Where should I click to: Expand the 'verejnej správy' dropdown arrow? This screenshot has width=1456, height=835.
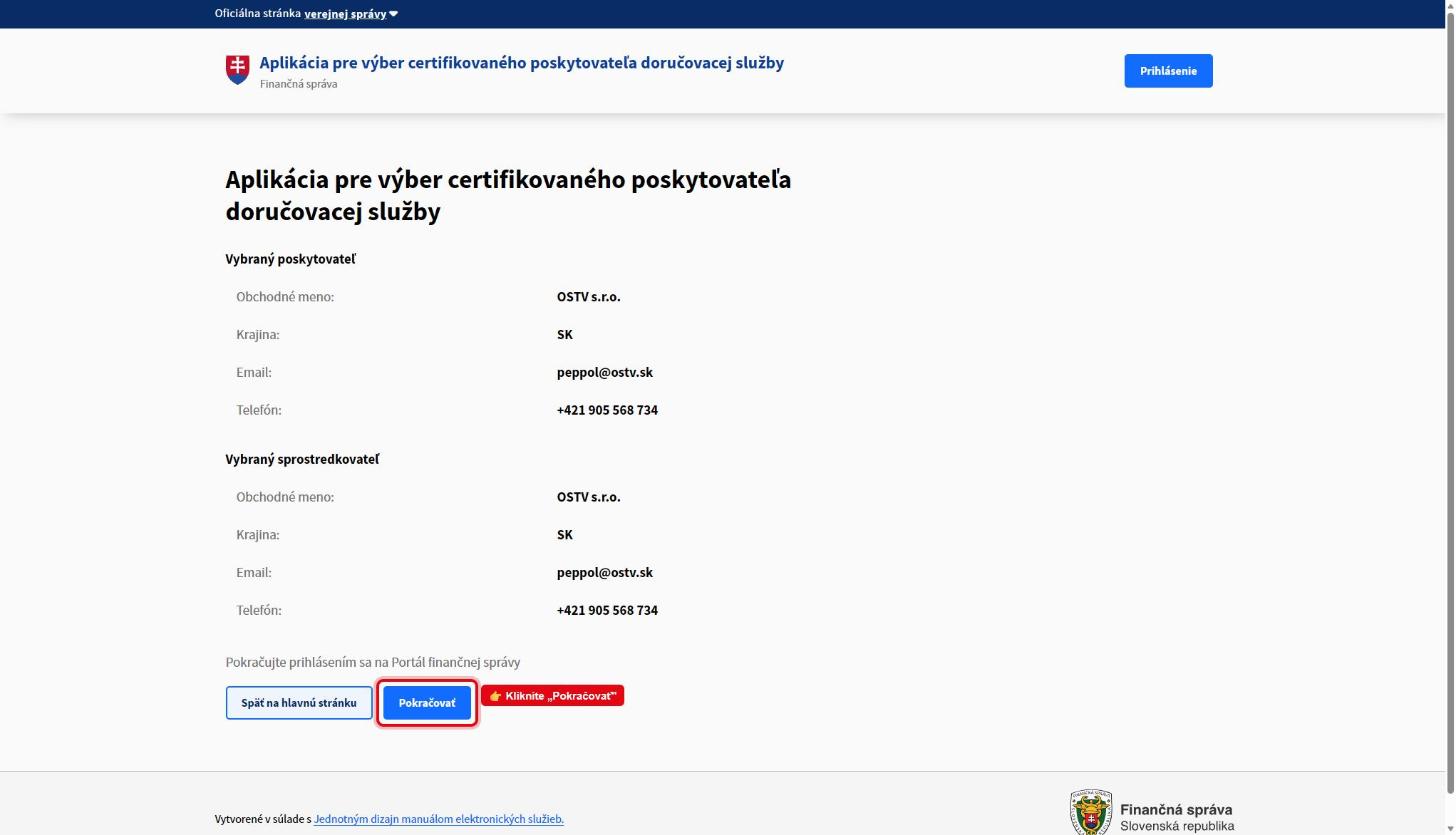point(393,14)
